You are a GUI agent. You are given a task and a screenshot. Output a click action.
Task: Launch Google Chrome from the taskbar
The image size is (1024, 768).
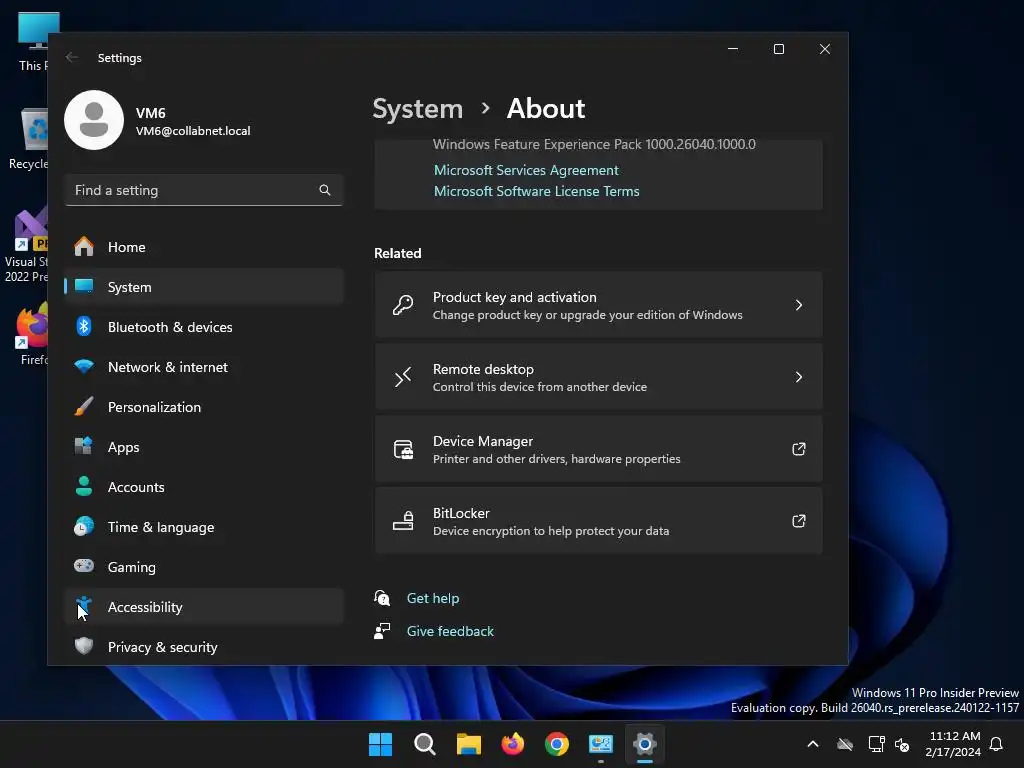tap(556, 744)
